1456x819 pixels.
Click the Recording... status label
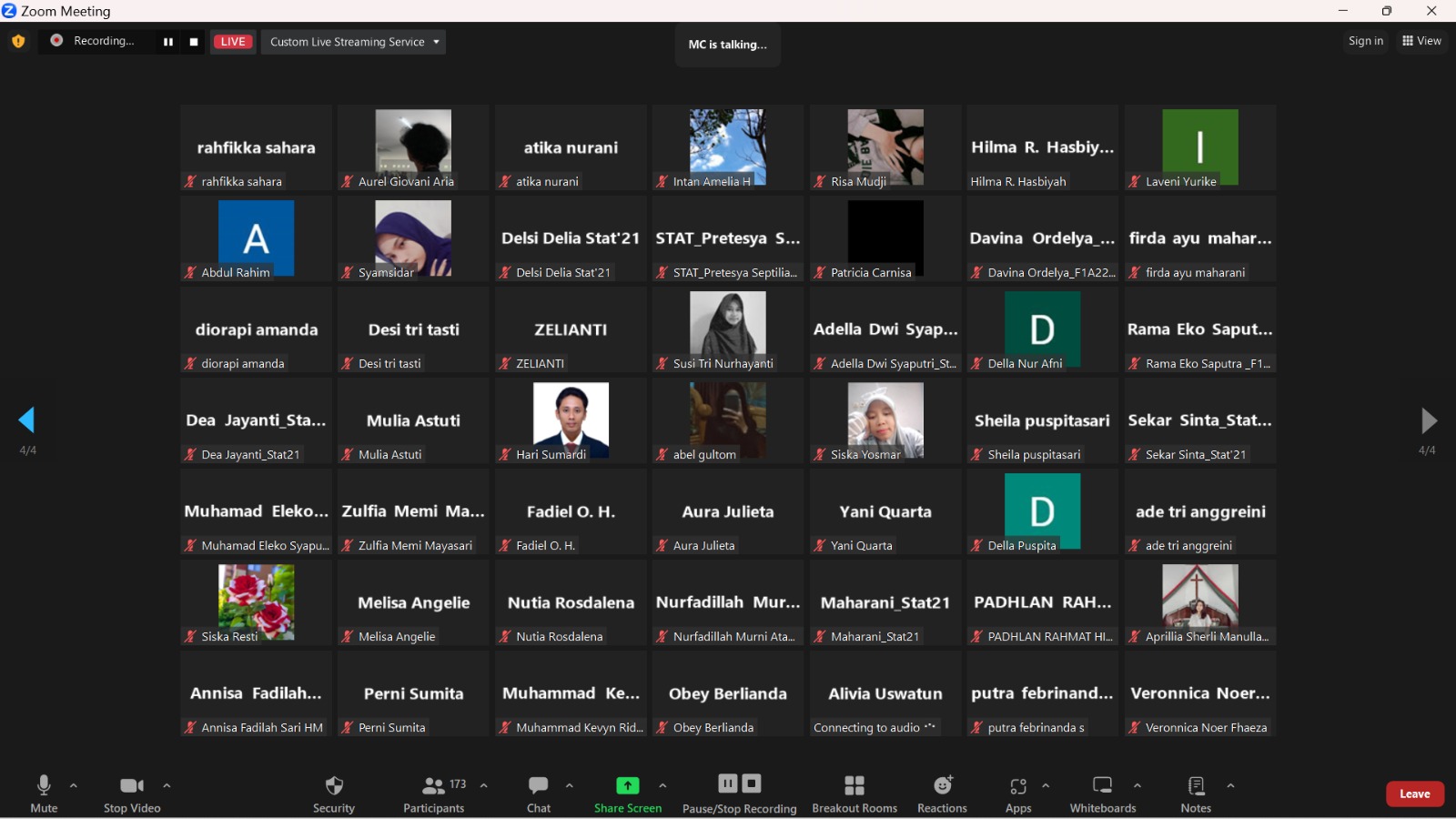(104, 41)
